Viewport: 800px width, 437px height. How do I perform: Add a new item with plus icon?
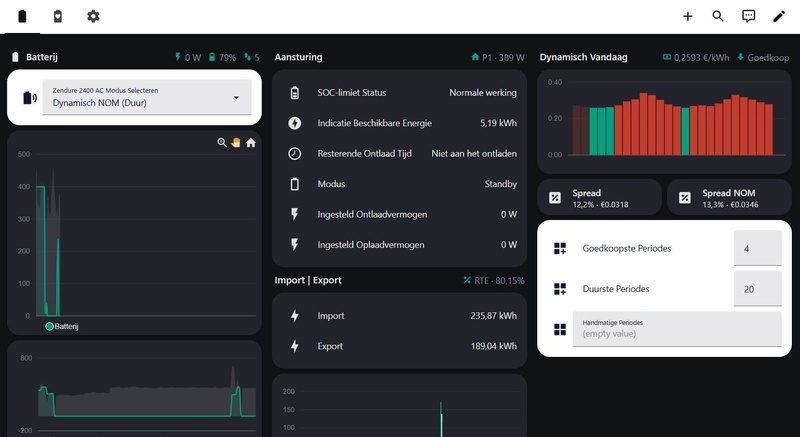coord(688,16)
